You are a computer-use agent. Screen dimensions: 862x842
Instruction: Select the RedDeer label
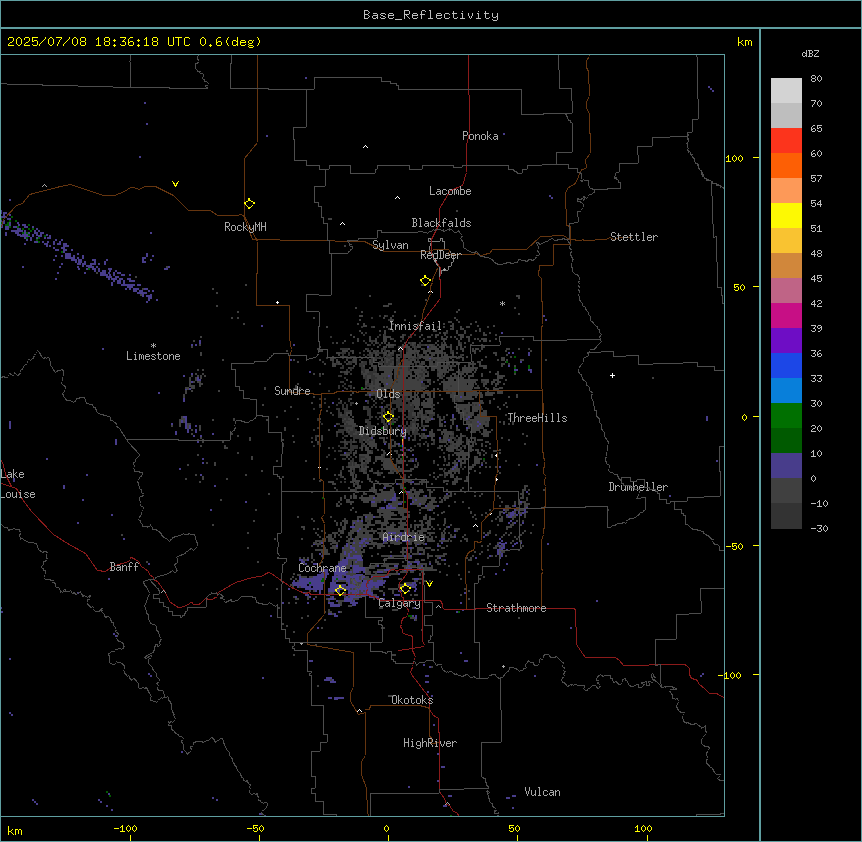point(440,255)
